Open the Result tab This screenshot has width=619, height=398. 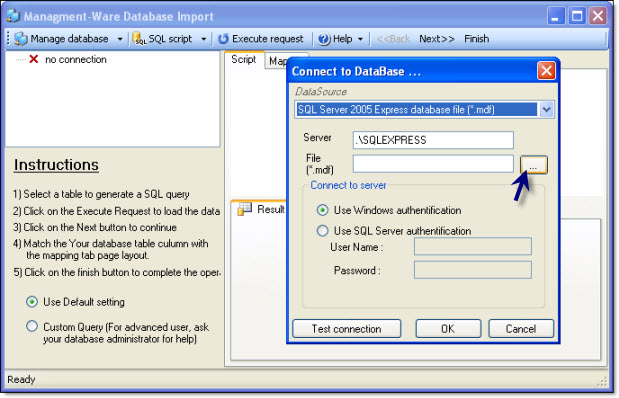coord(261,209)
